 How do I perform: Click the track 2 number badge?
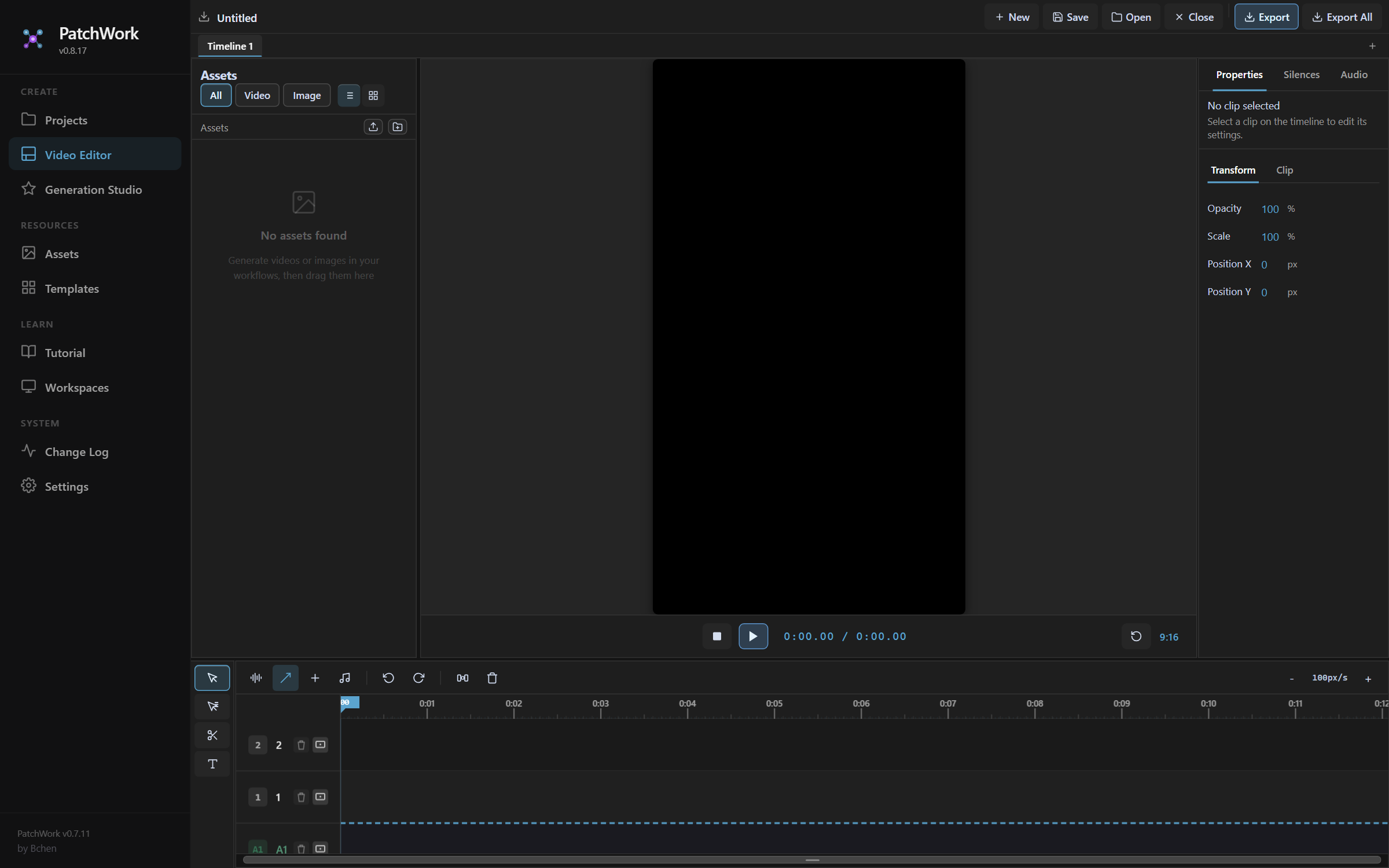point(258,745)
